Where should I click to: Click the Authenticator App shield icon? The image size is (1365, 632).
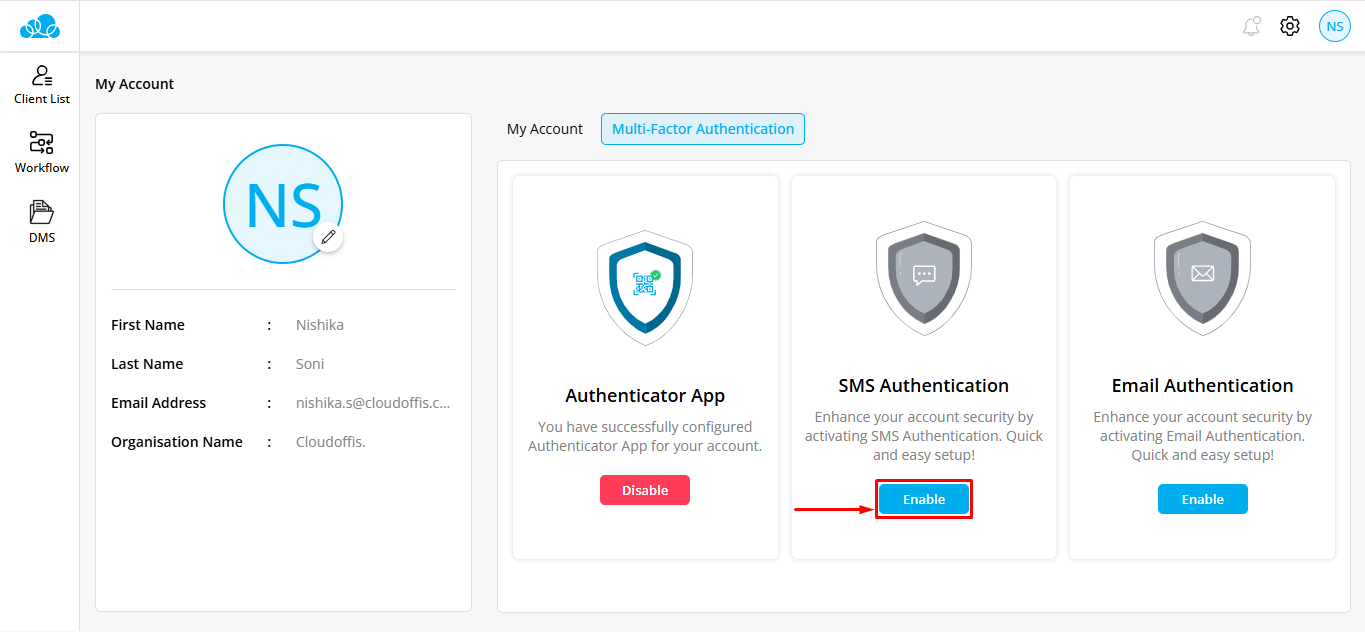click(x=645, y=287)
